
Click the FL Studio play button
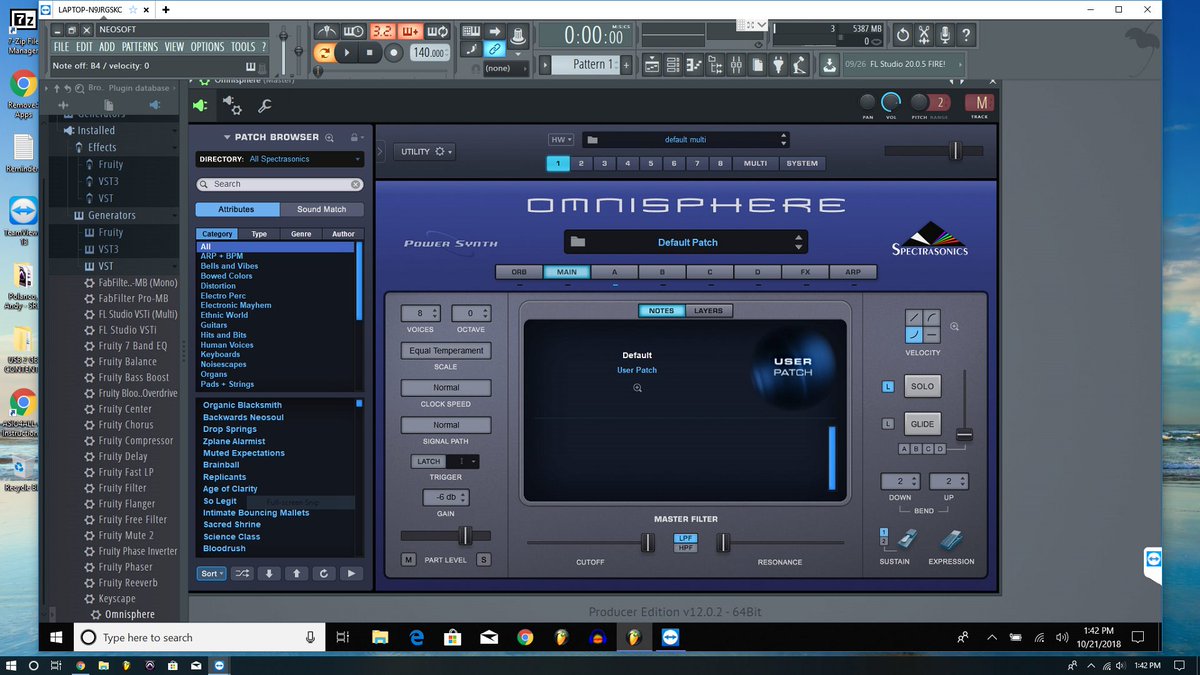coord(347,53)
